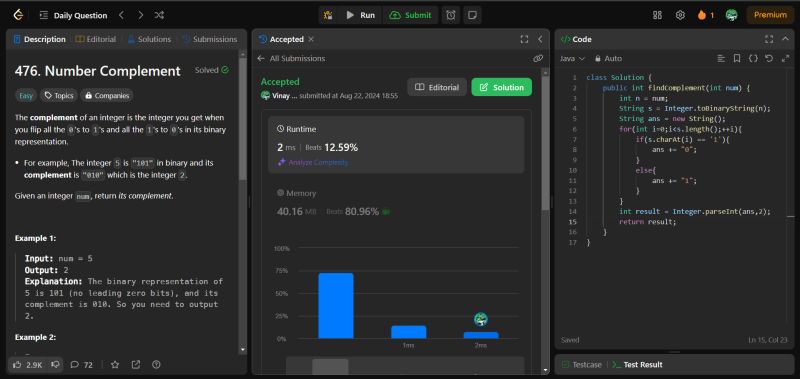
Task: Open the Testcase tab
Action: [582, 365]
